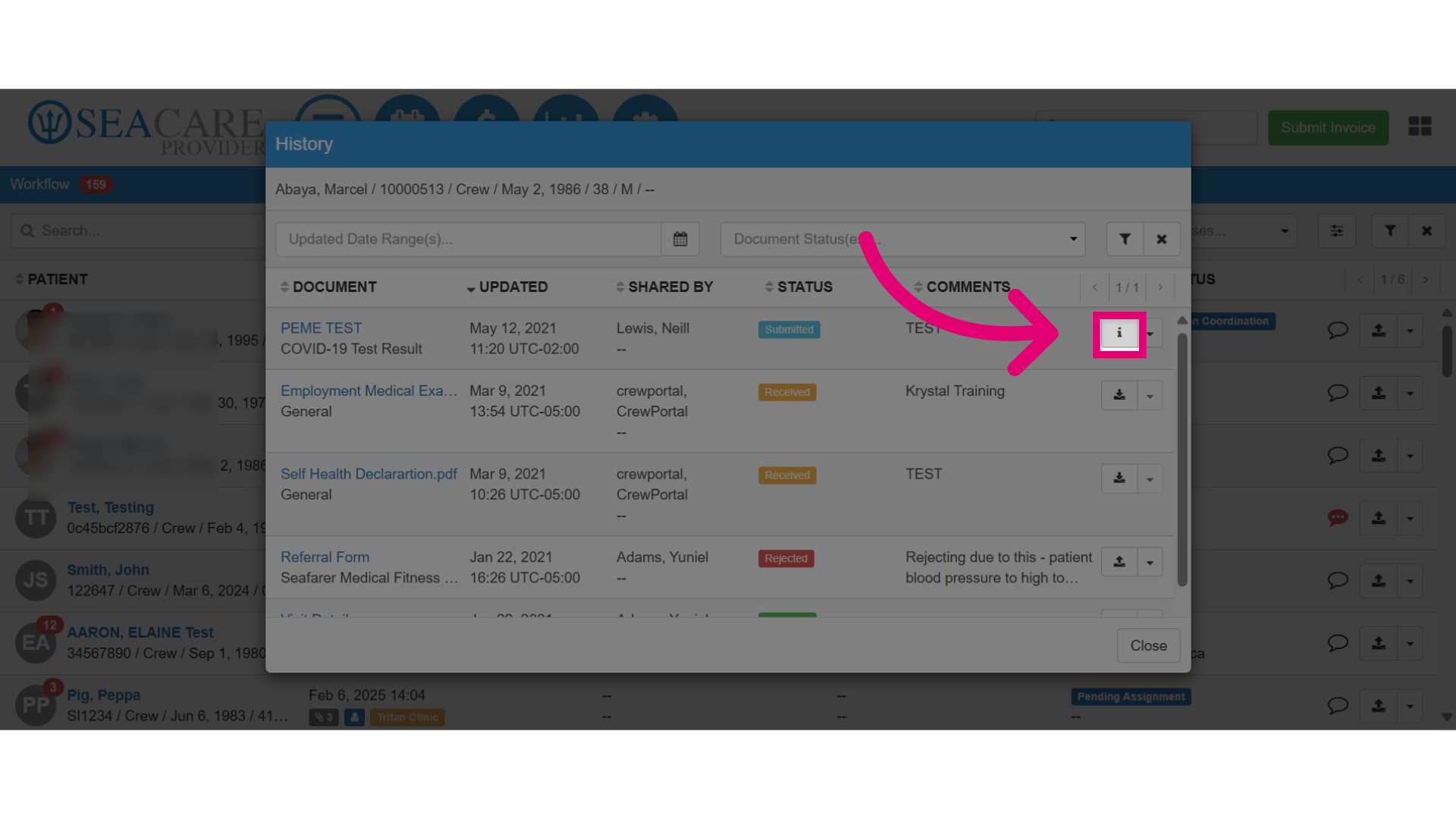Go to previous page in History
This screenshot has height=819, width=1456.
coord(1094,287)
